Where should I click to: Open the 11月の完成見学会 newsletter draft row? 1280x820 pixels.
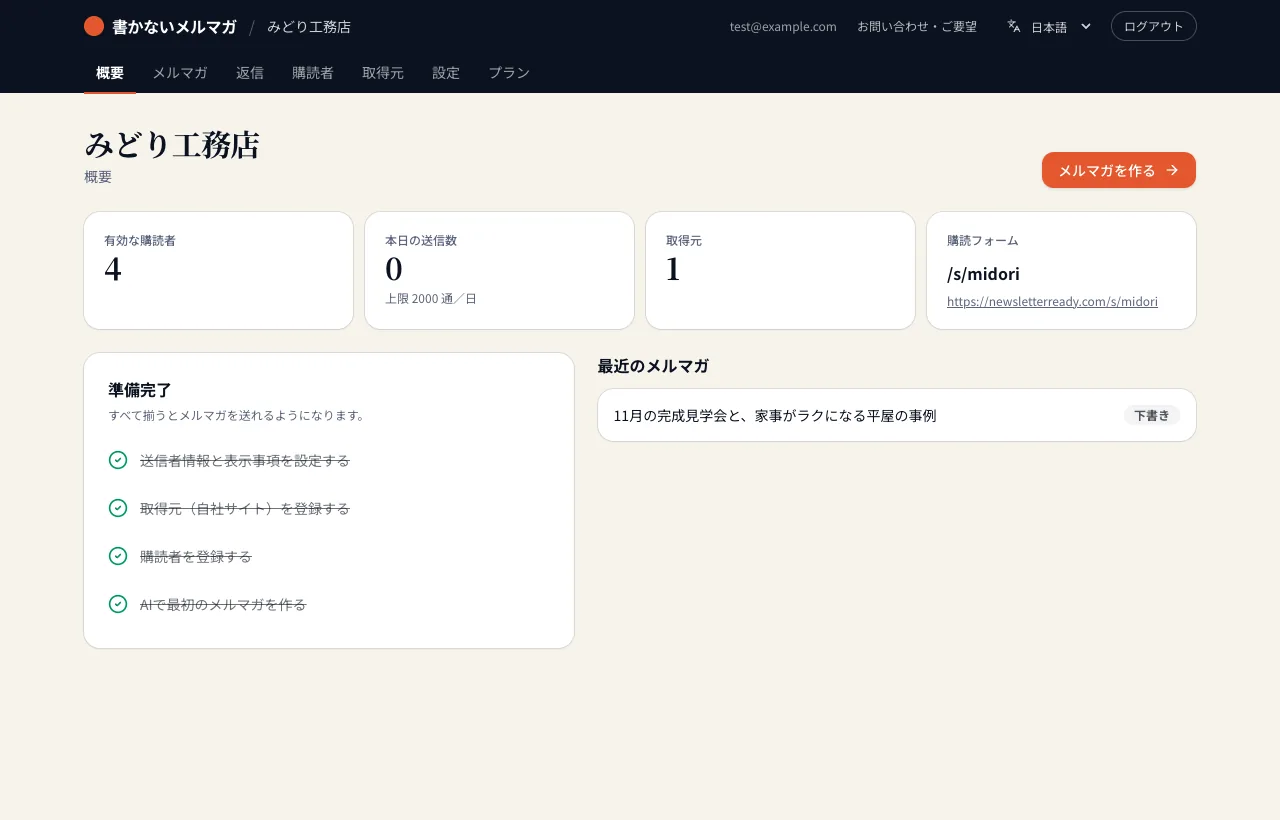[x=897, y=415]
